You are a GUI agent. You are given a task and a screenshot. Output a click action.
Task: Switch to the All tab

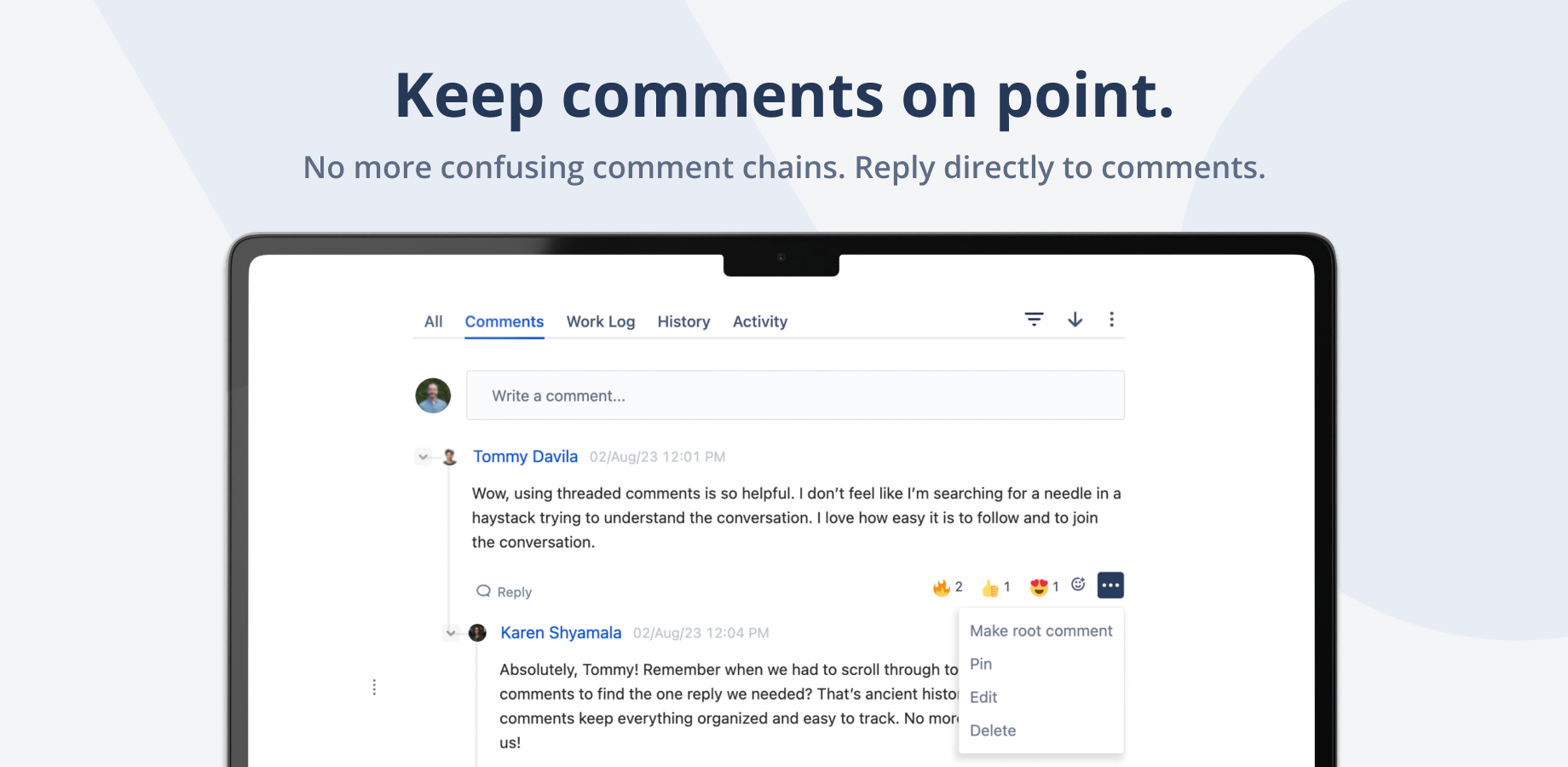pos(433,321)
